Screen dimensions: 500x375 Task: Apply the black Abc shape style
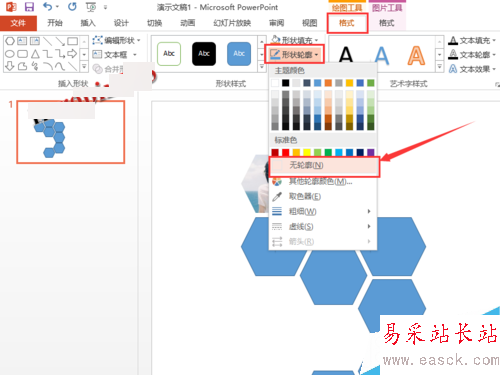[x=204, y=54]
